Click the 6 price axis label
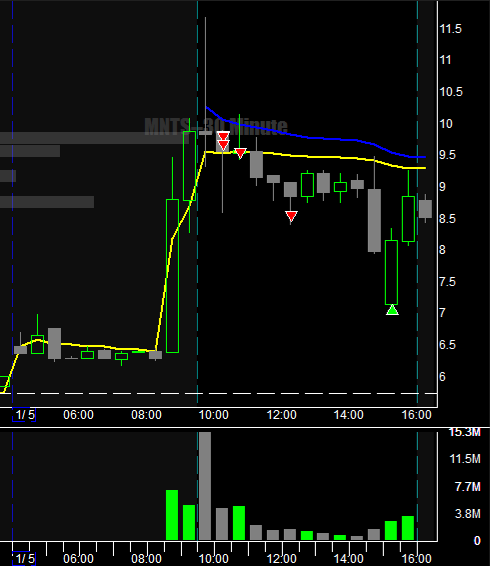 point(443,376)
